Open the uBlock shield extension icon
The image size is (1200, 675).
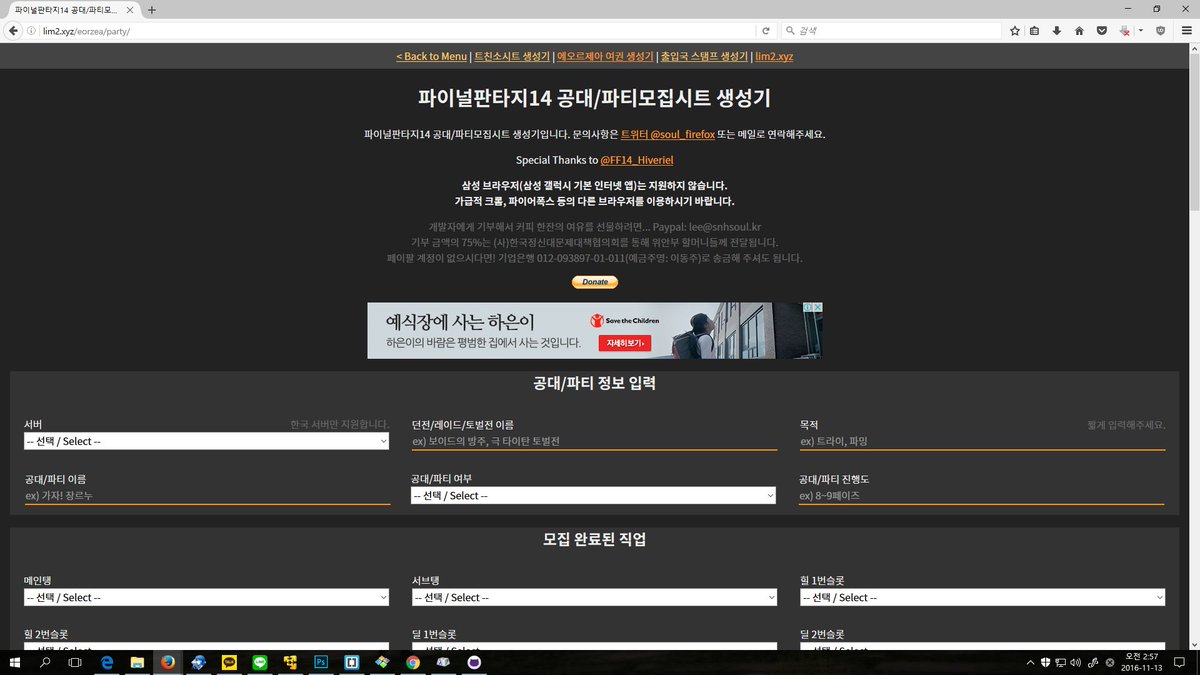click(1160, 31)
